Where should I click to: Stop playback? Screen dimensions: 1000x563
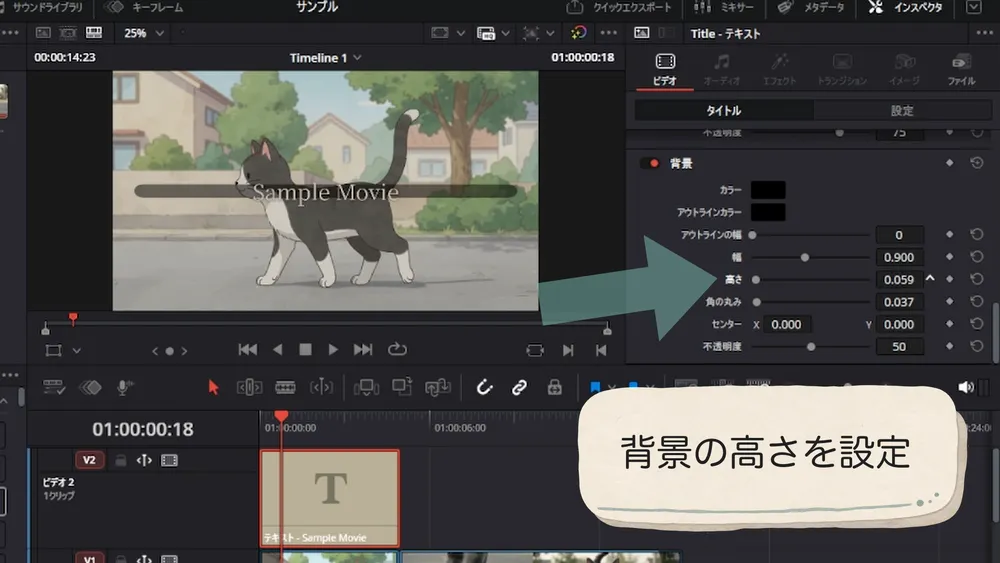point(305,349)
